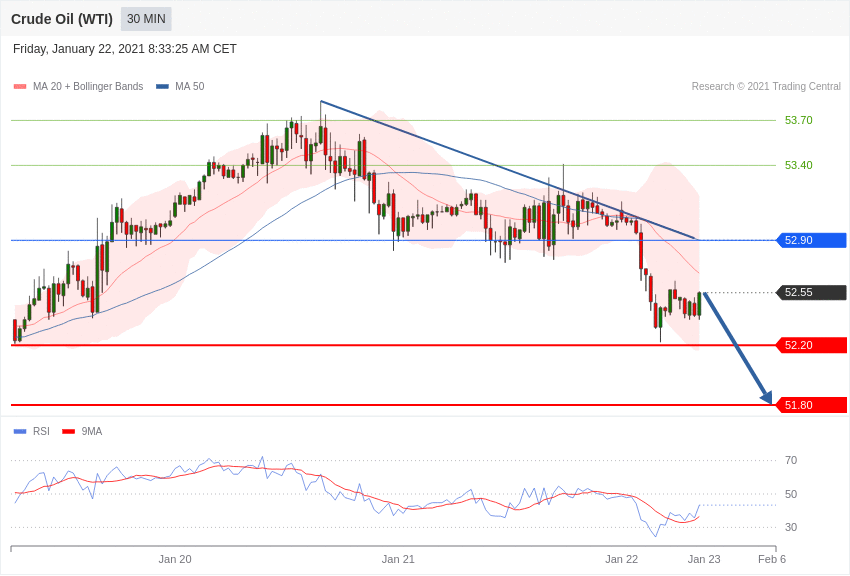The width and height of the screenshot is (850, 576).
Task: Click the MA 50 legend color swatch
Action: (x=162, y=87)
